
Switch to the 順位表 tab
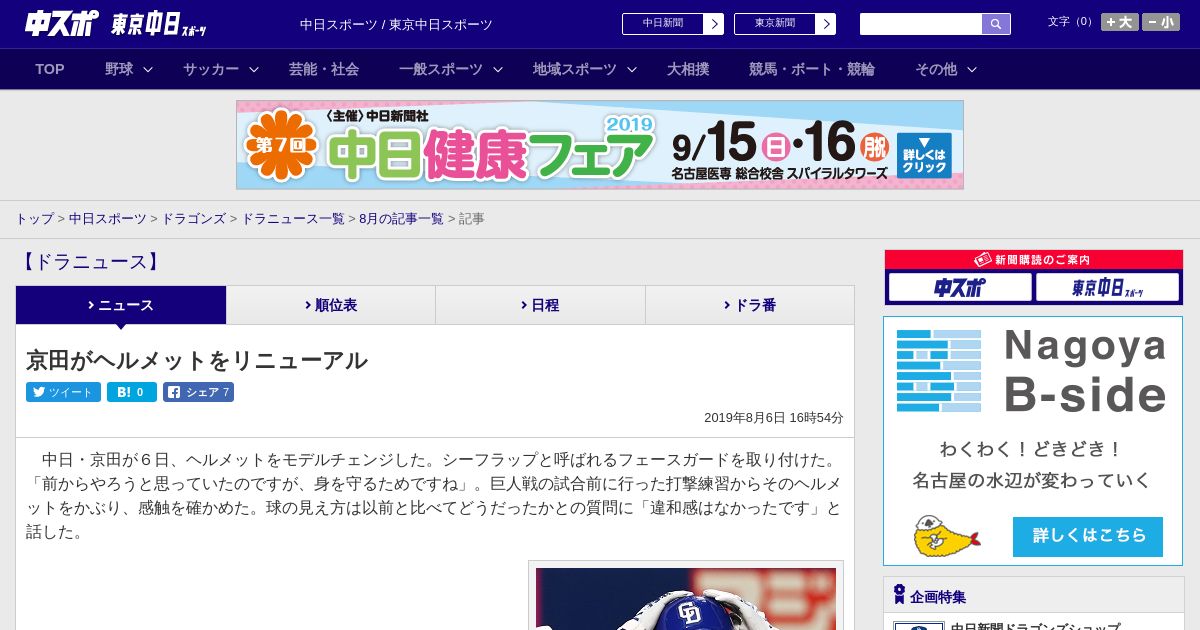click(x=331, y=305)
